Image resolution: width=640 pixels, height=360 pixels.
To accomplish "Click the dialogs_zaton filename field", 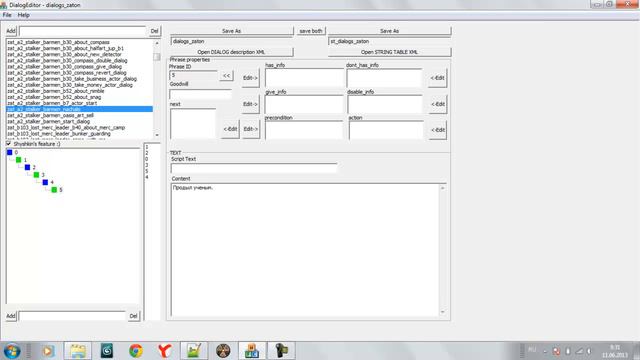I will click(231, 41).
